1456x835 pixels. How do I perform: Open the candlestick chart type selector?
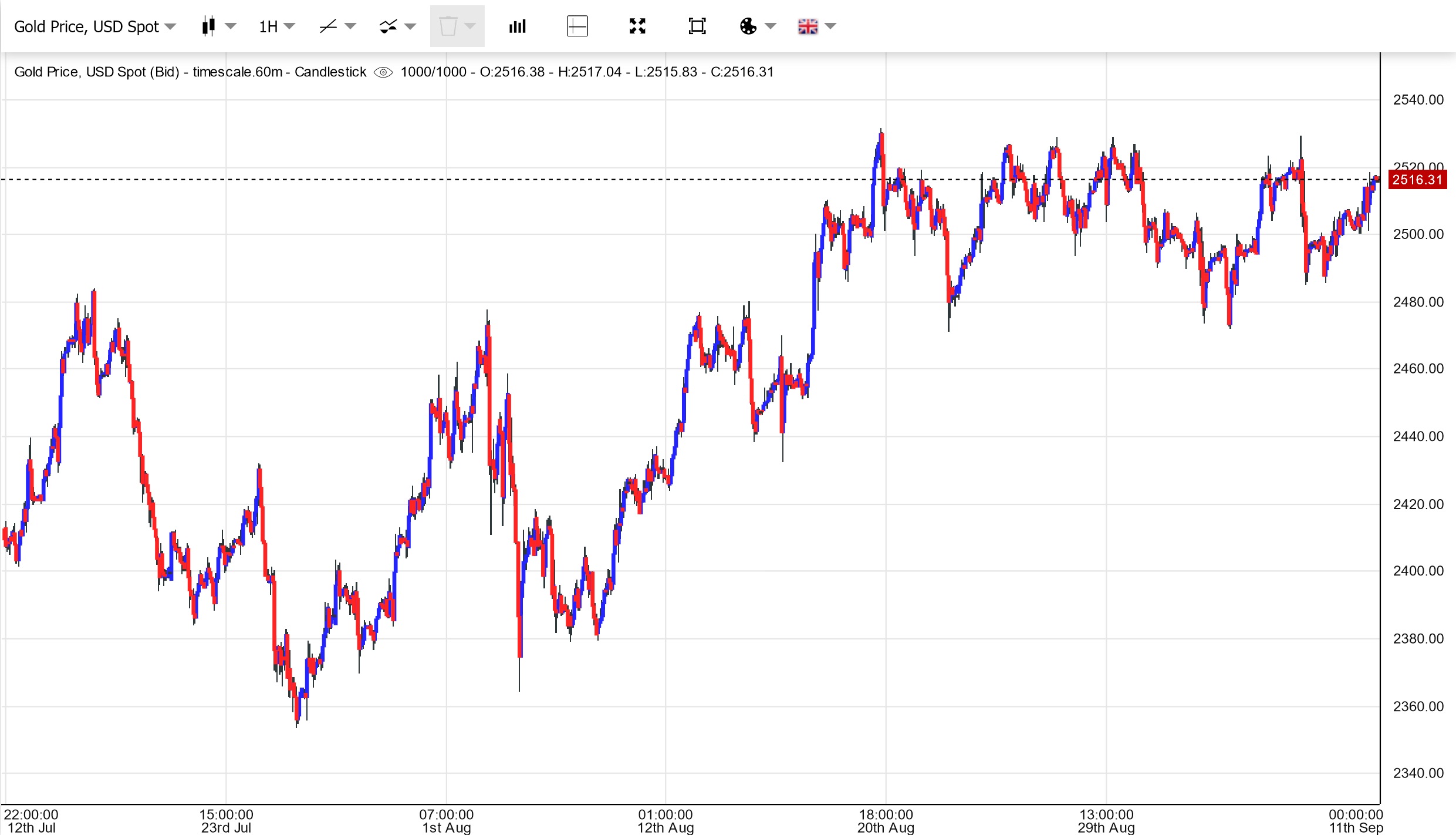pos(209,26)
